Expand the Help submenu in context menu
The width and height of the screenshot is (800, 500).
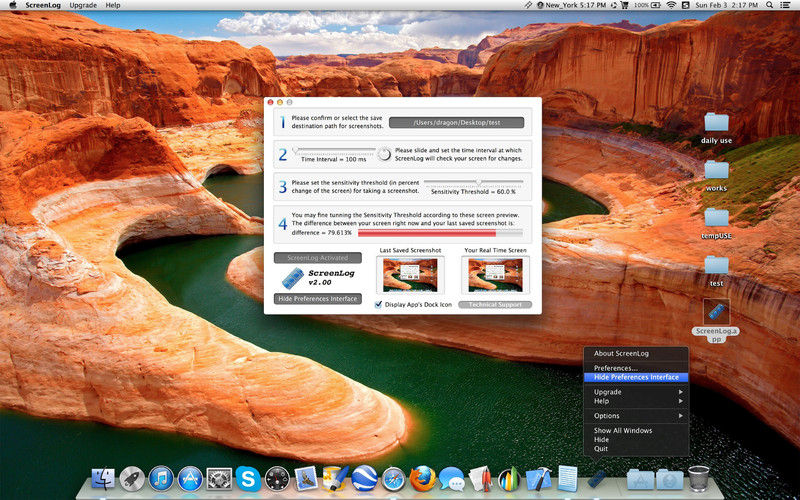[635, 401]
